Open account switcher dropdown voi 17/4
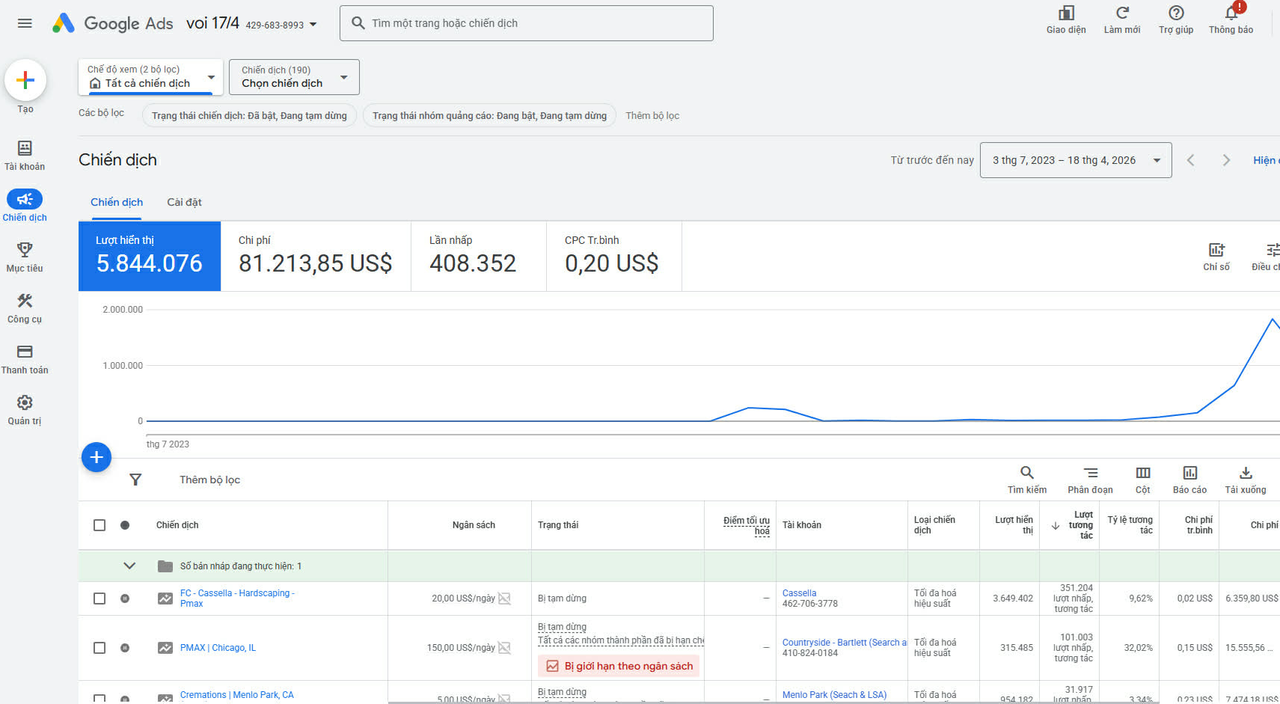 252,23
